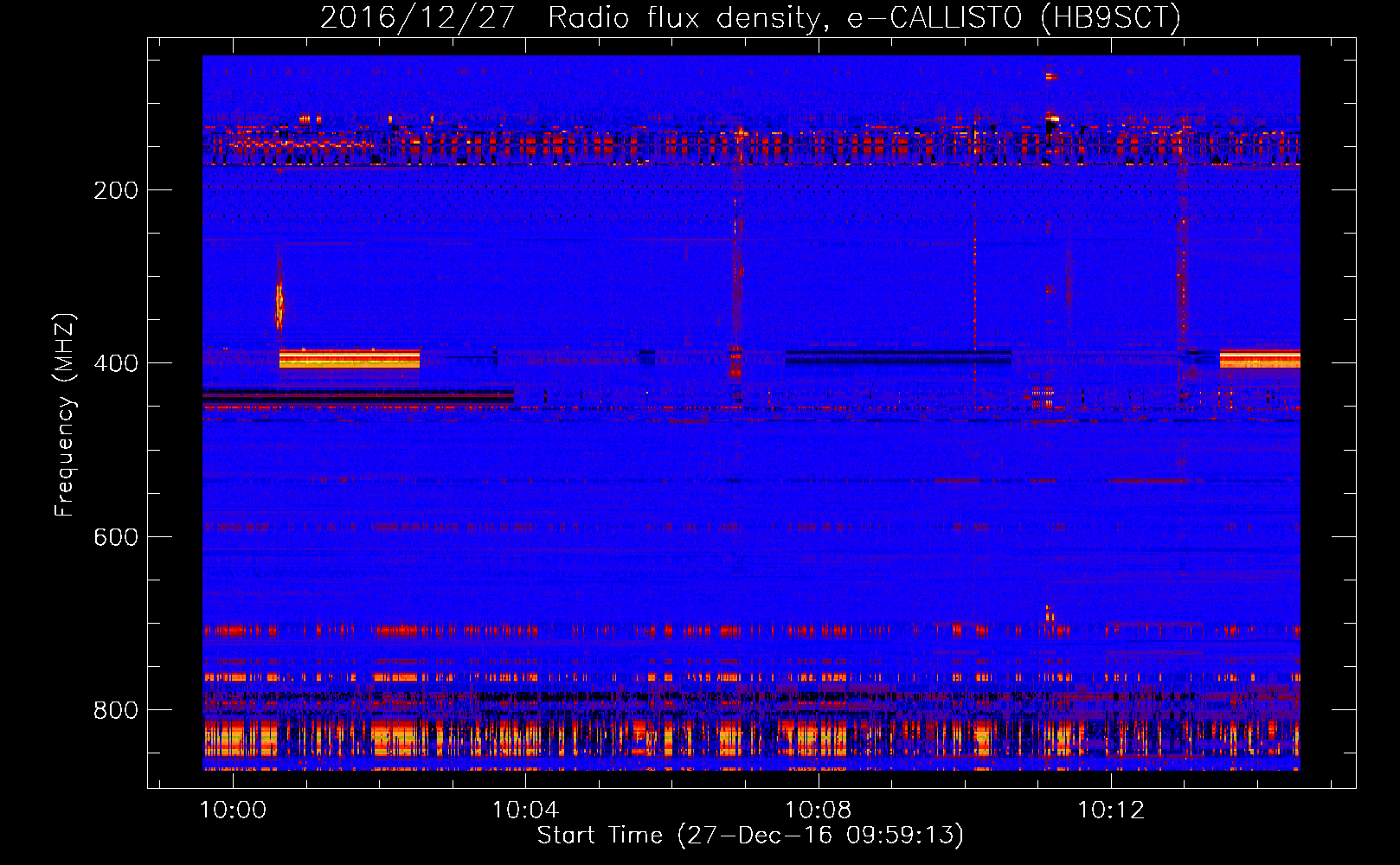Click the 10:12 time tick label
The width and height of the screenshot is (1400, 865).
pos(1110,811)
